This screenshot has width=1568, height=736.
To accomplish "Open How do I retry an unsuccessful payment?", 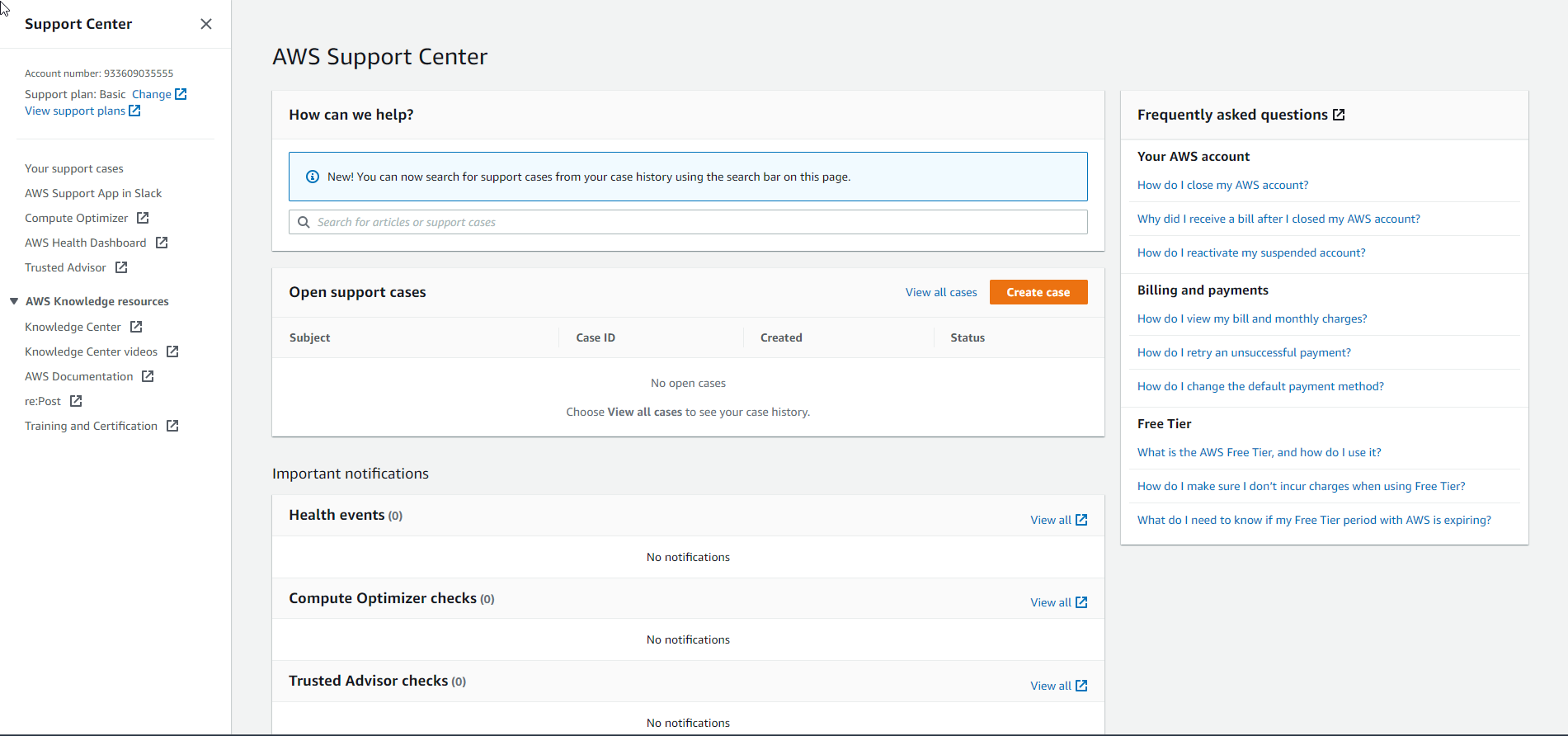I will pos(1244,352).
